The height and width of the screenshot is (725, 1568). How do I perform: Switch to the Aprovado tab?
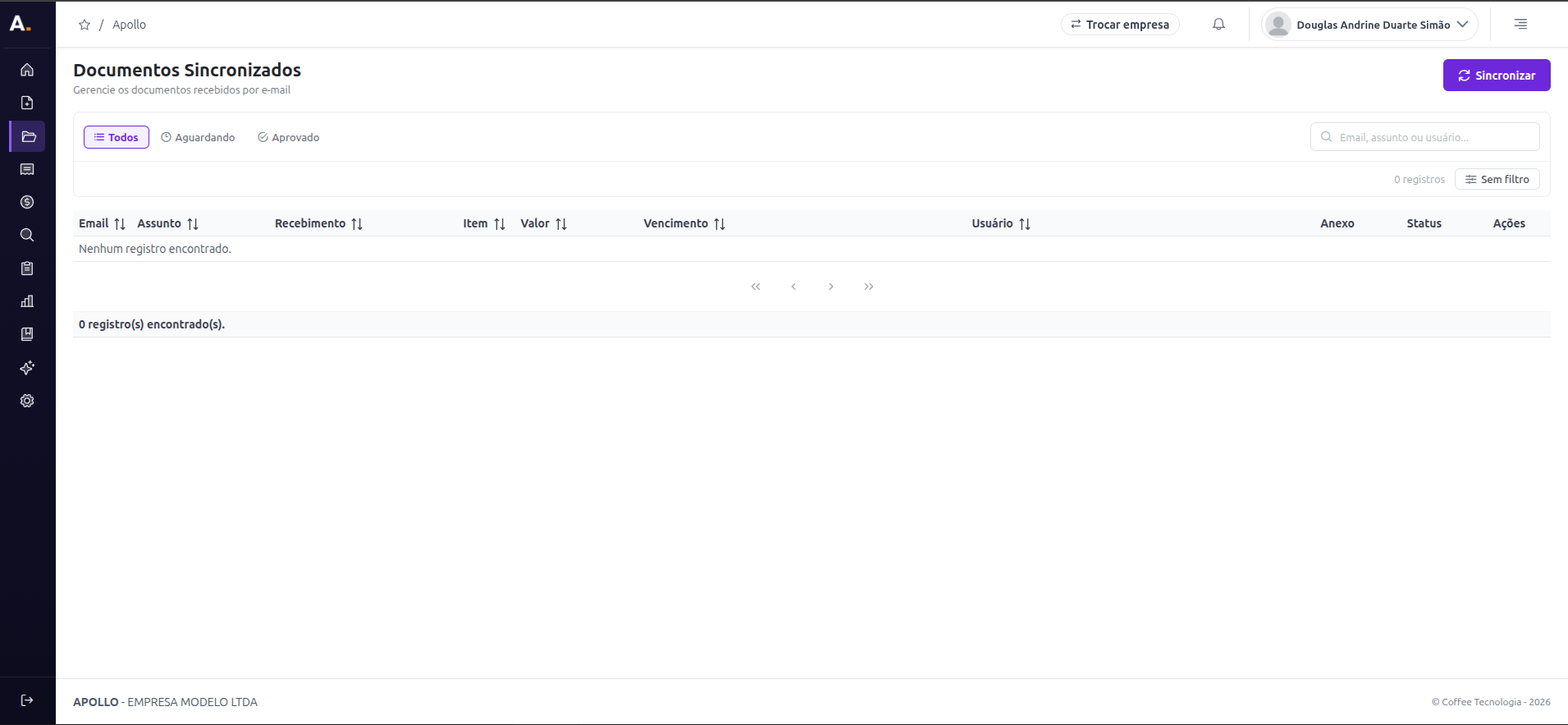[x=289, y=137]
